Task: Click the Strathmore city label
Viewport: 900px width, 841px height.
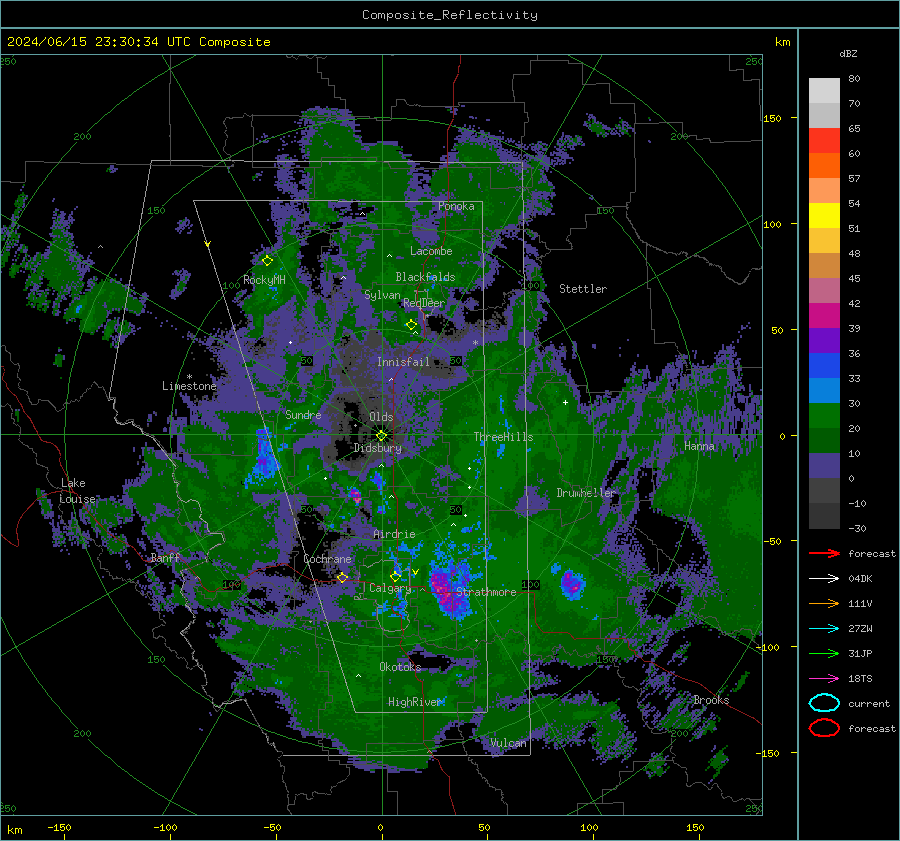Action: (486, 592)
